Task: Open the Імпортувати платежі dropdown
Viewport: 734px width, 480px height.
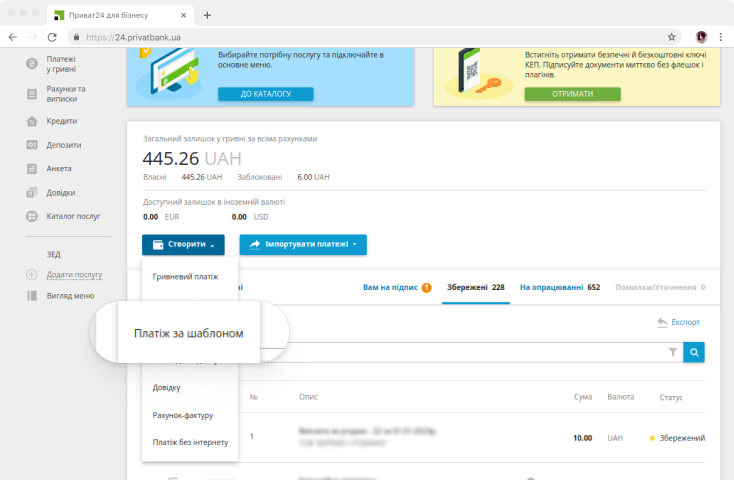Action: 303,244
